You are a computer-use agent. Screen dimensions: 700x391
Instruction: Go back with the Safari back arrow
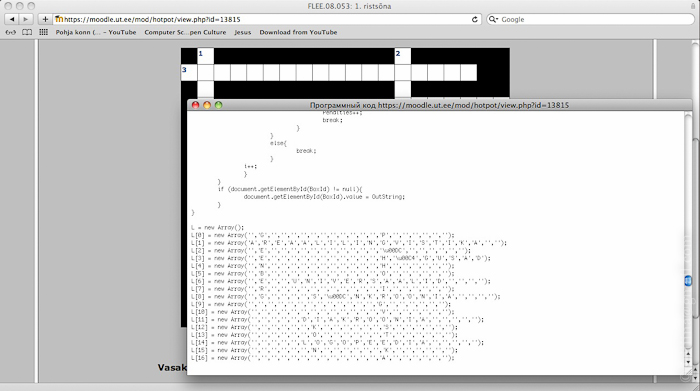(x=12, y=19)
